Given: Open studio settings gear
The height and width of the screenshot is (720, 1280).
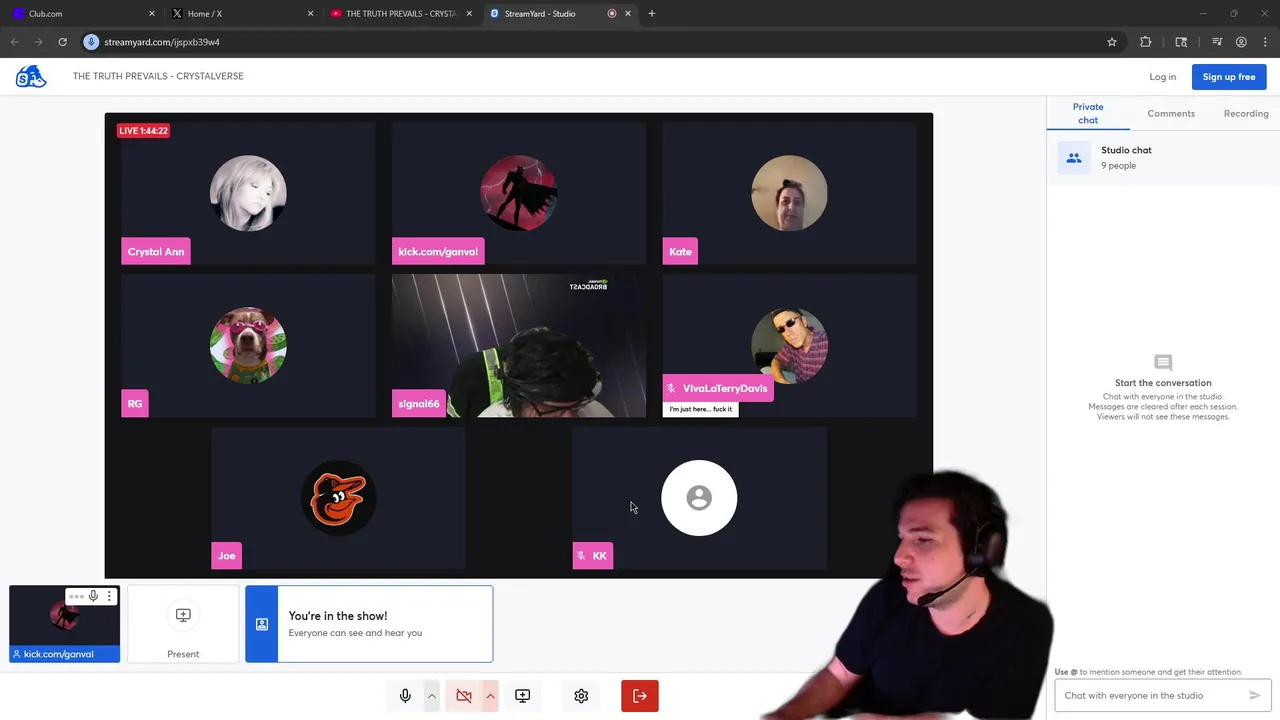Looking at the screenshot, I should [x=581, y=696].
